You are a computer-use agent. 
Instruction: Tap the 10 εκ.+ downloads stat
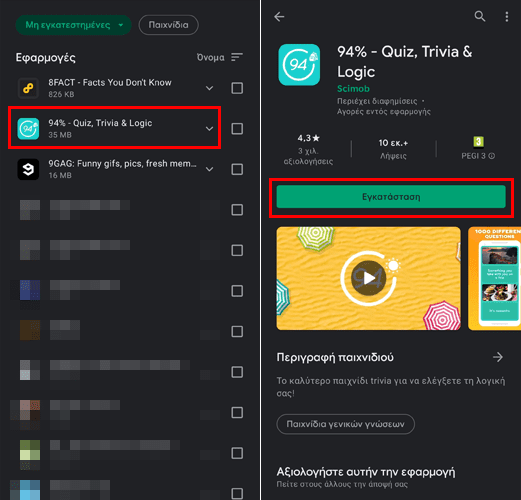(393, 149)
